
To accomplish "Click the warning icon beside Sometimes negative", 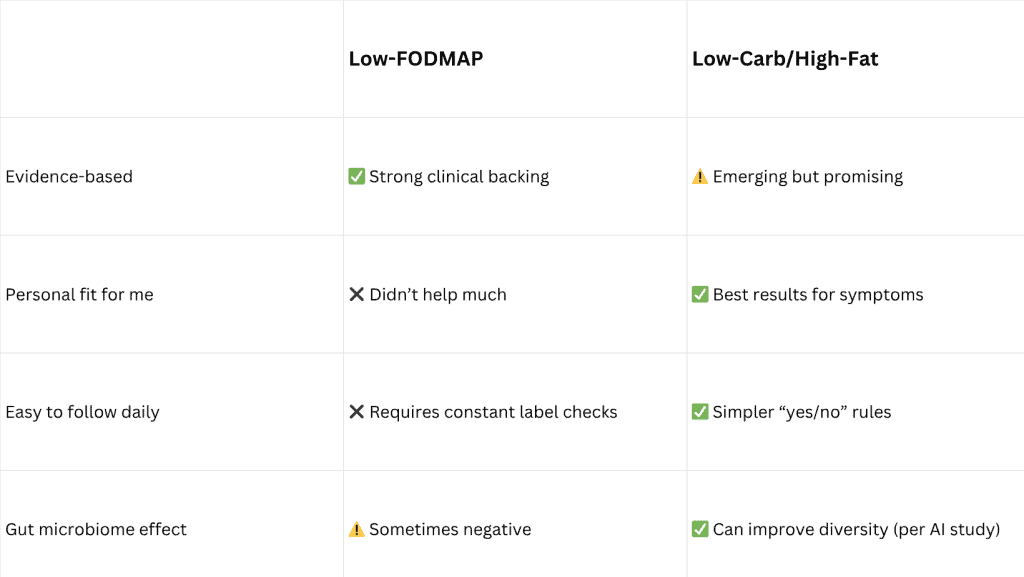I will pyautogui.click(x=357, y=529).
